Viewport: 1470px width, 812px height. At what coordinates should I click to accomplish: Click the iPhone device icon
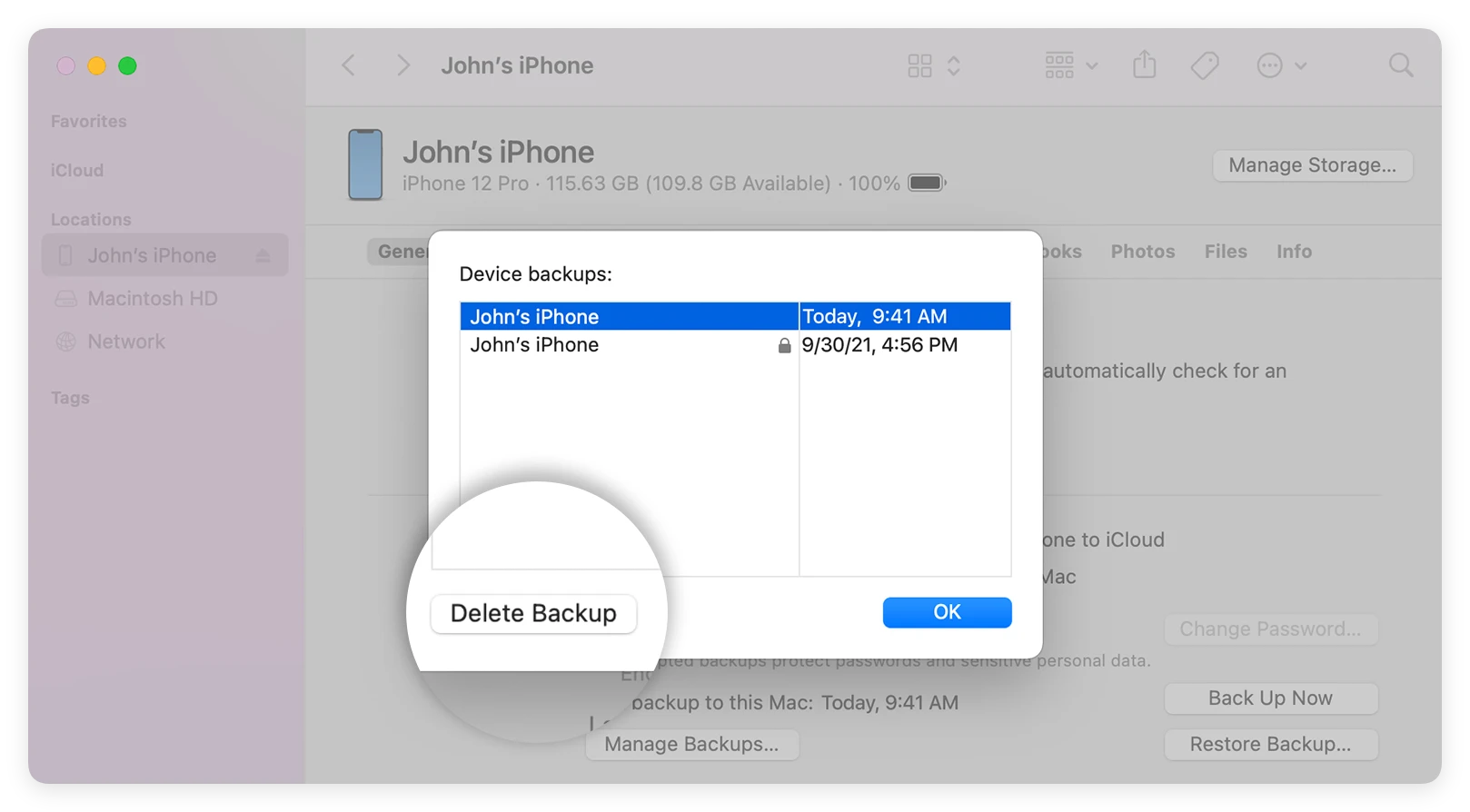coord(365,164)
